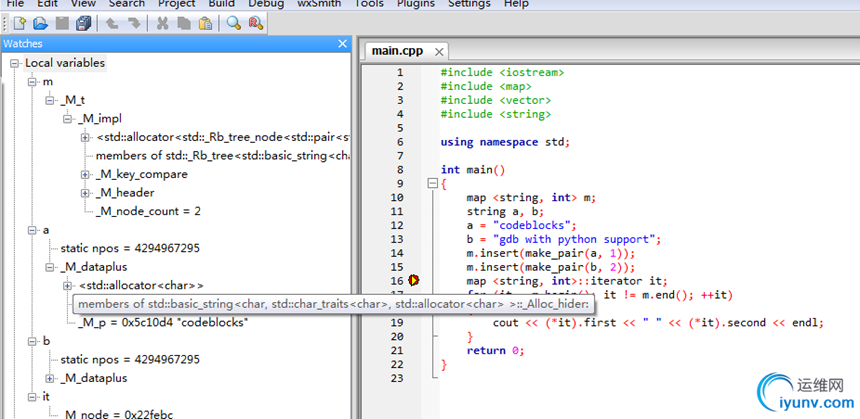Click the code line "using namespace std;"
The width and height of the screenshot is (860, 419).
pyautogui.click(x=505, y=142)
